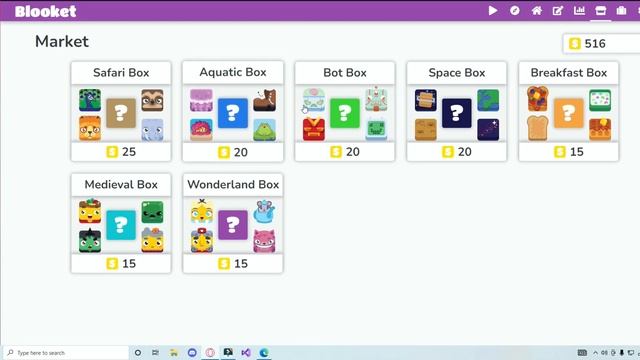Screen dimensions: 640x360
Task: Click the pink Cheshire cat blook
Action: tap(264, 241)
